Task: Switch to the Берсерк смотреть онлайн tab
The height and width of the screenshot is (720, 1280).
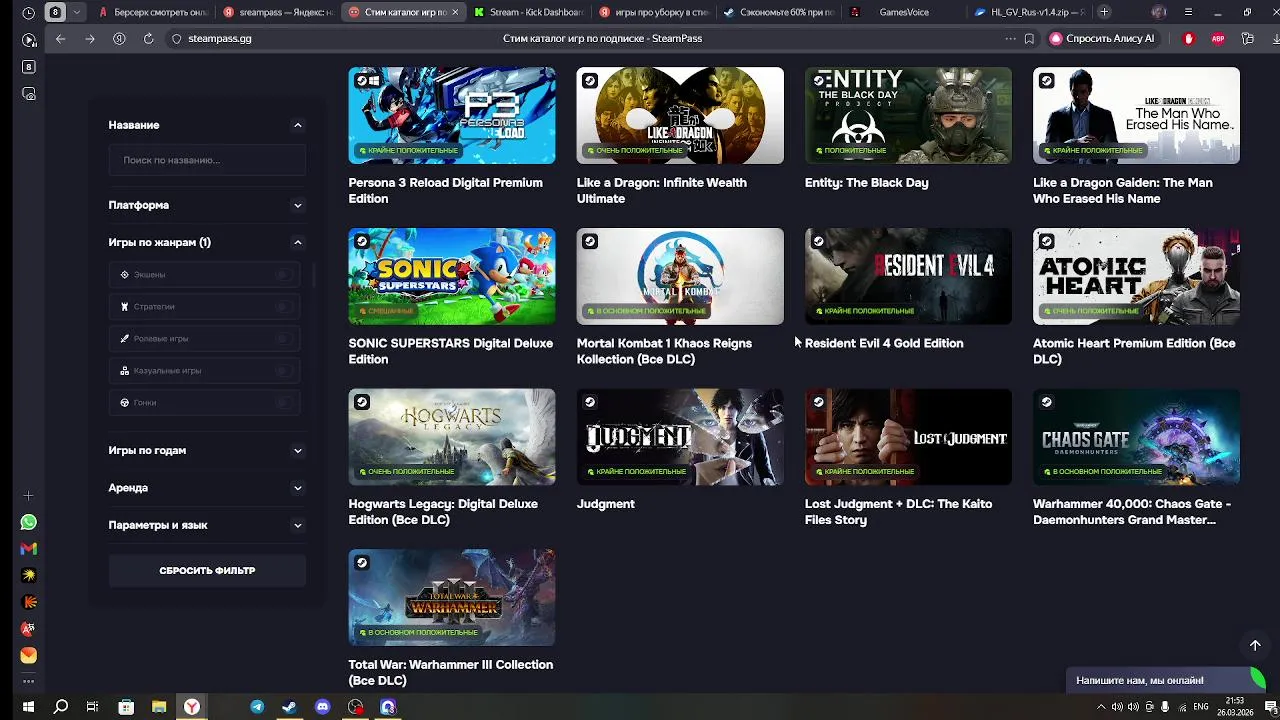Action: pos(153,12)
